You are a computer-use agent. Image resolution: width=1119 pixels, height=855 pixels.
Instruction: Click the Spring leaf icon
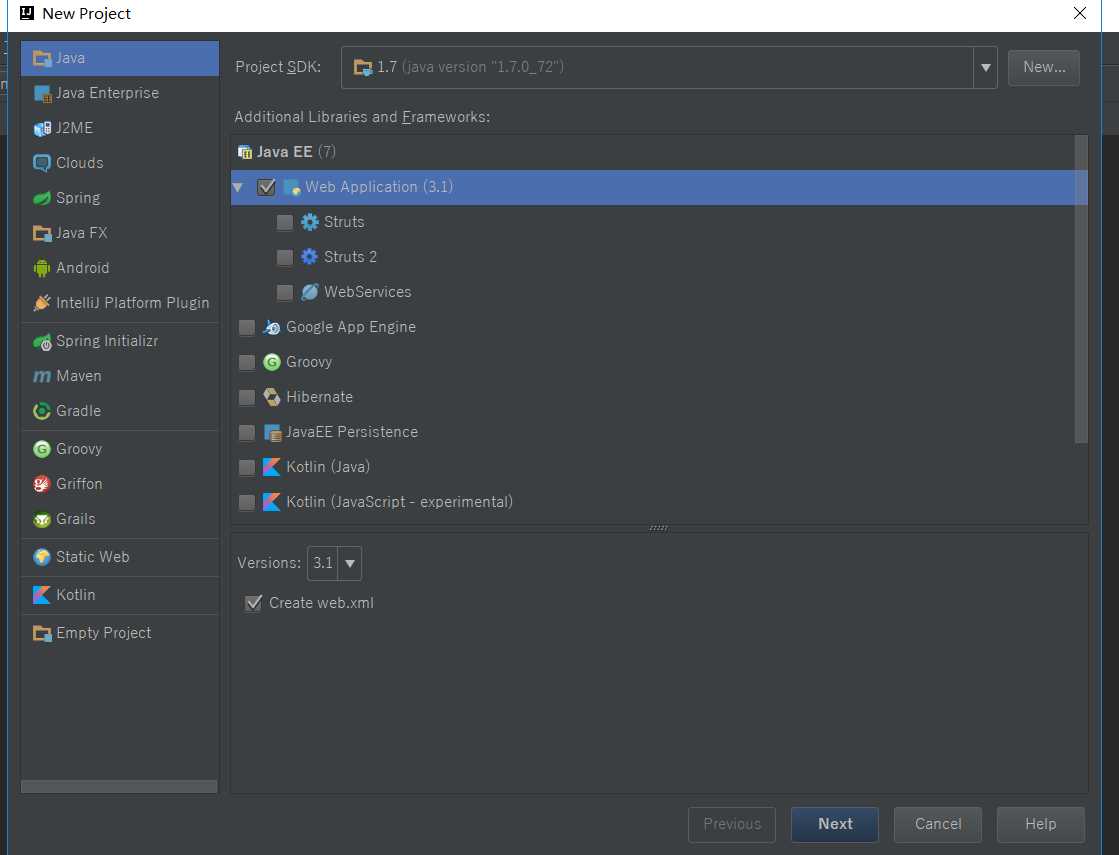(42, 198)
